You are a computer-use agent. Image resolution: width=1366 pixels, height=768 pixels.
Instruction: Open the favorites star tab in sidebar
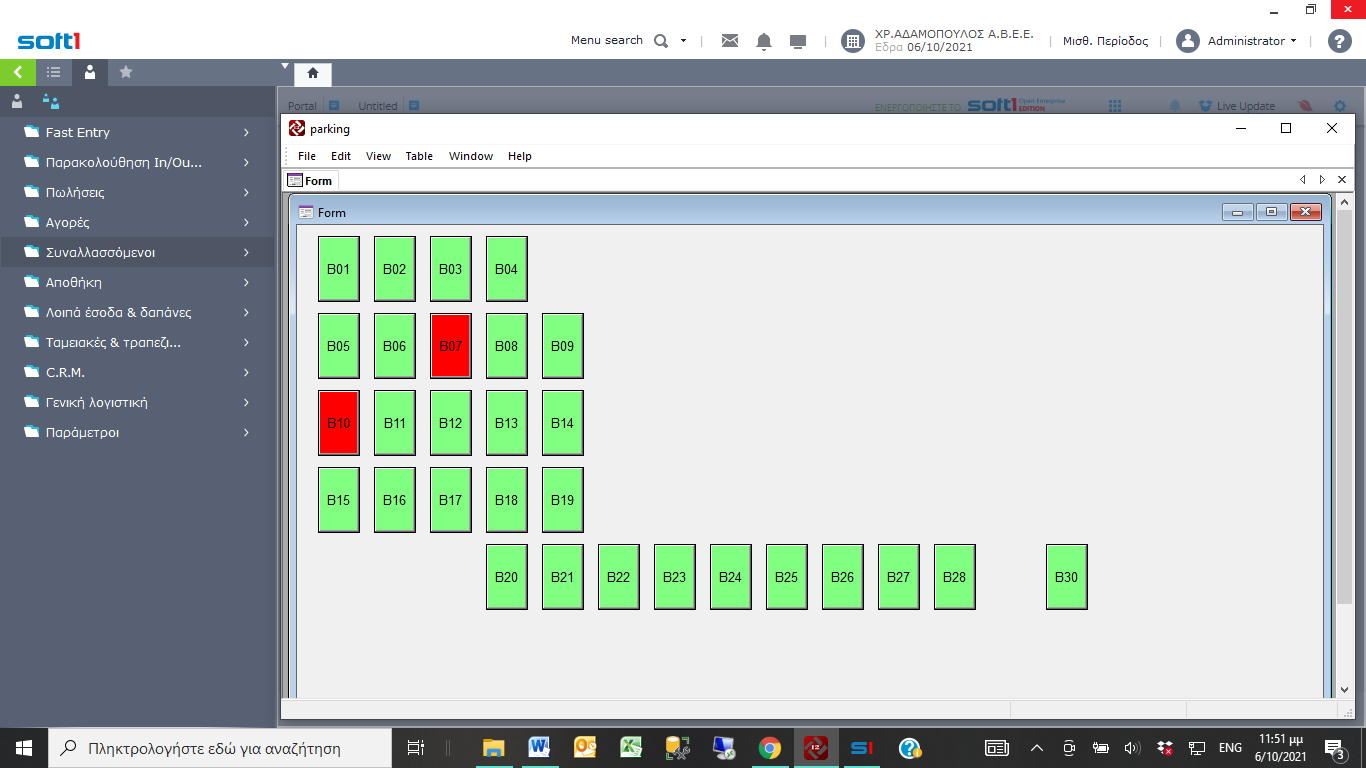coord(126,72)
